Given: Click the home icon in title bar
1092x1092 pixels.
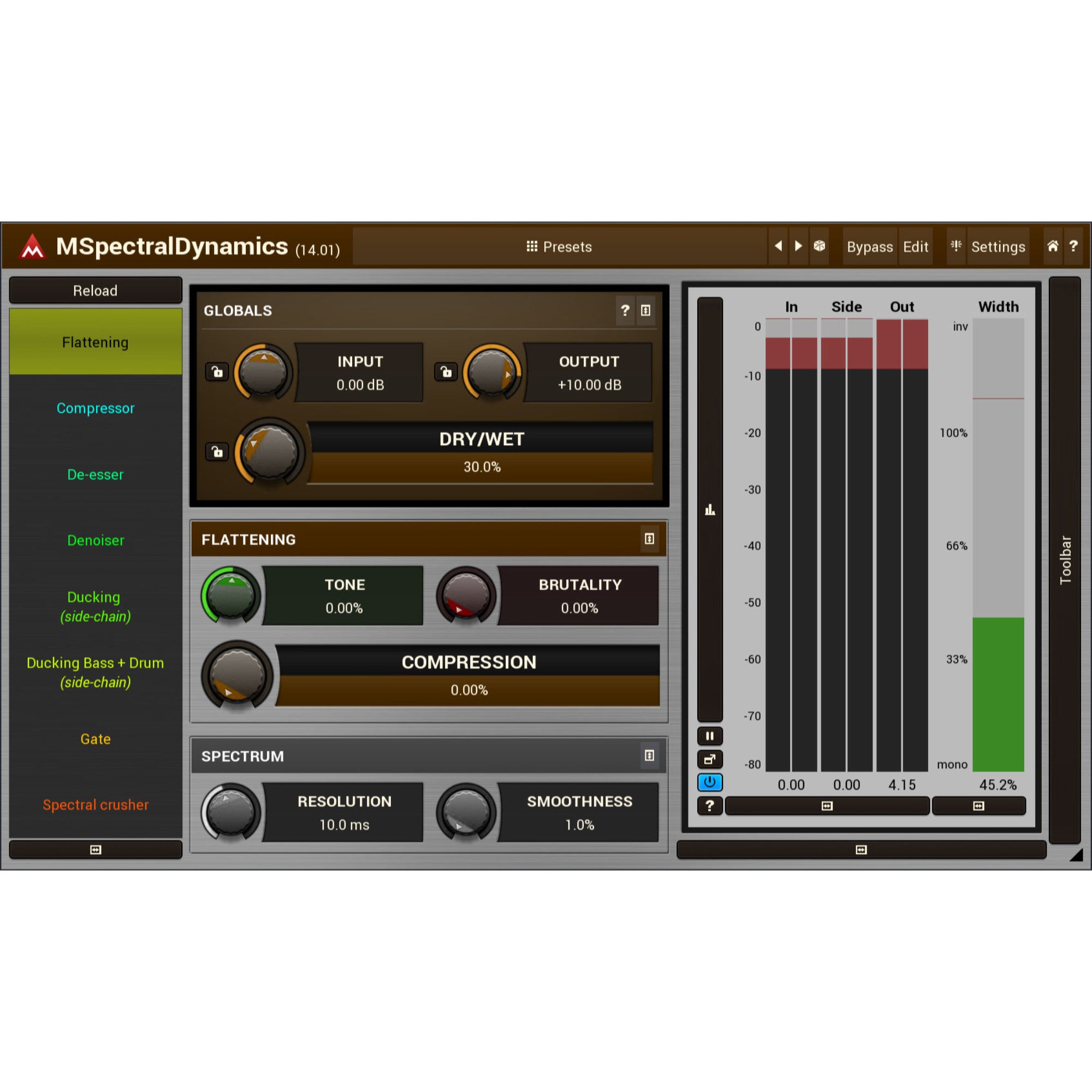Looking at the screenshot, I should pos(1053,246).
